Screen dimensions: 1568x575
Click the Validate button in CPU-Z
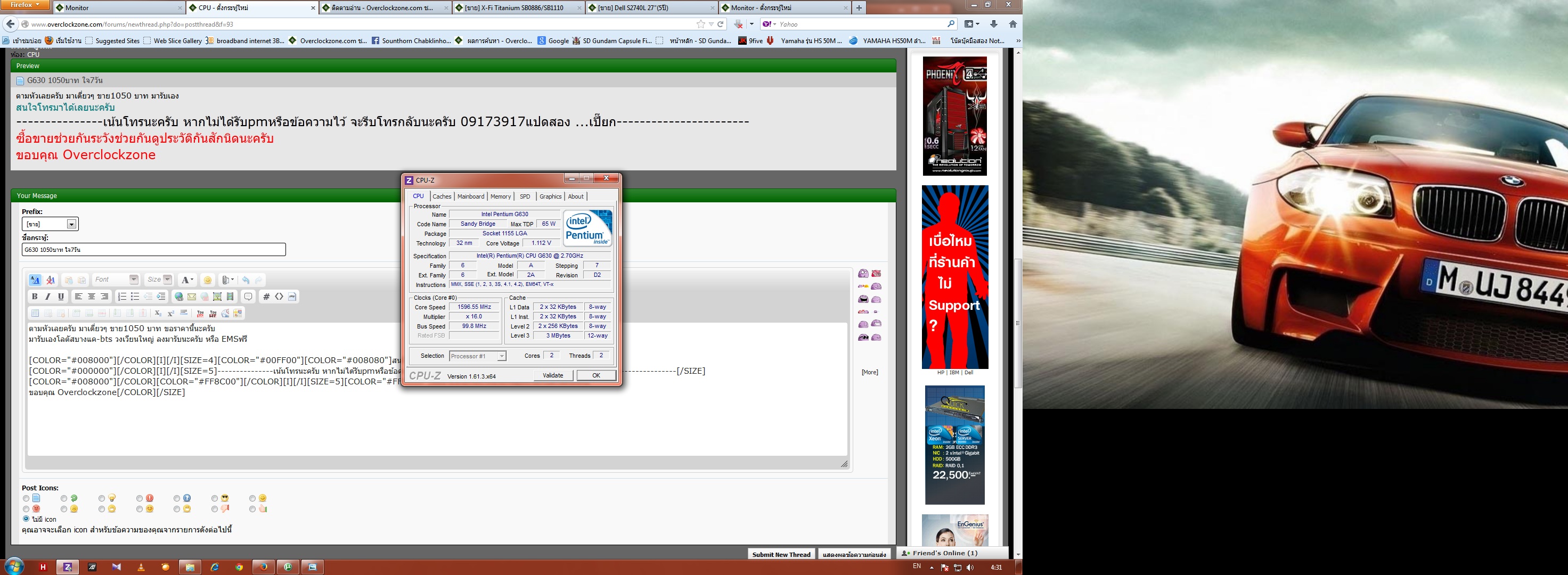[553, 375]
